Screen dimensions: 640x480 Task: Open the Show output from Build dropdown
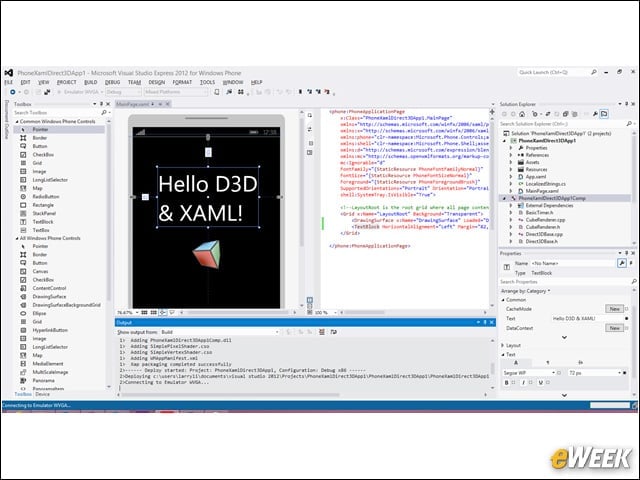220,332
